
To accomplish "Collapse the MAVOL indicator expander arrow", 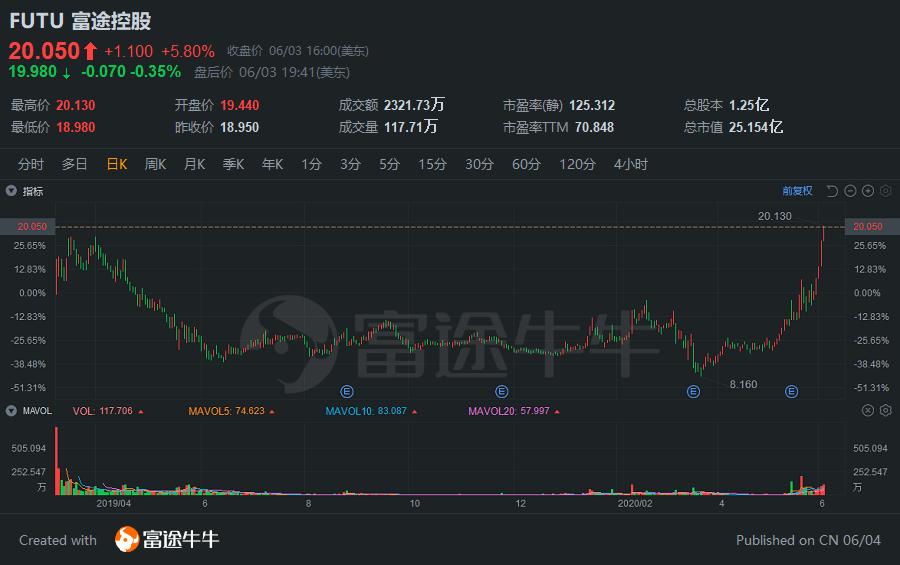I will 11,411.
